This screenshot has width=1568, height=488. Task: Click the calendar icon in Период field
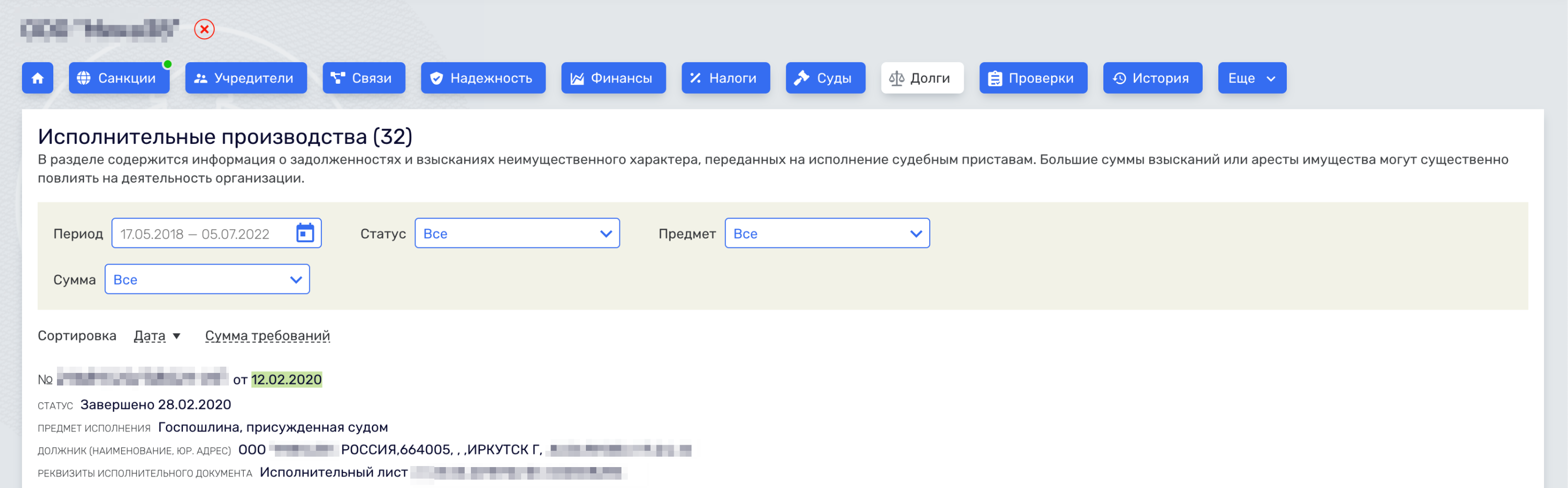pyautogui.click(x=305, y=233)
